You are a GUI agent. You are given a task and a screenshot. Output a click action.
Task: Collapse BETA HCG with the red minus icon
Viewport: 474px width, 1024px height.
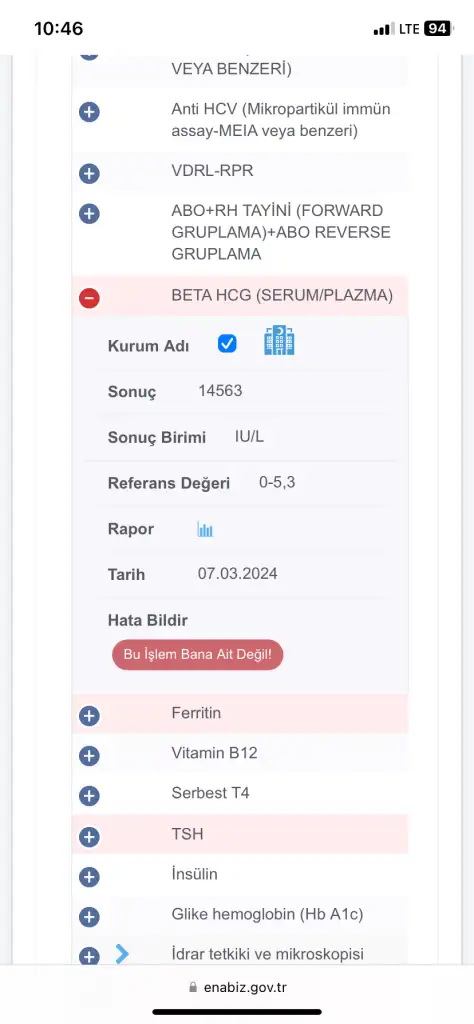click(89, 298)
